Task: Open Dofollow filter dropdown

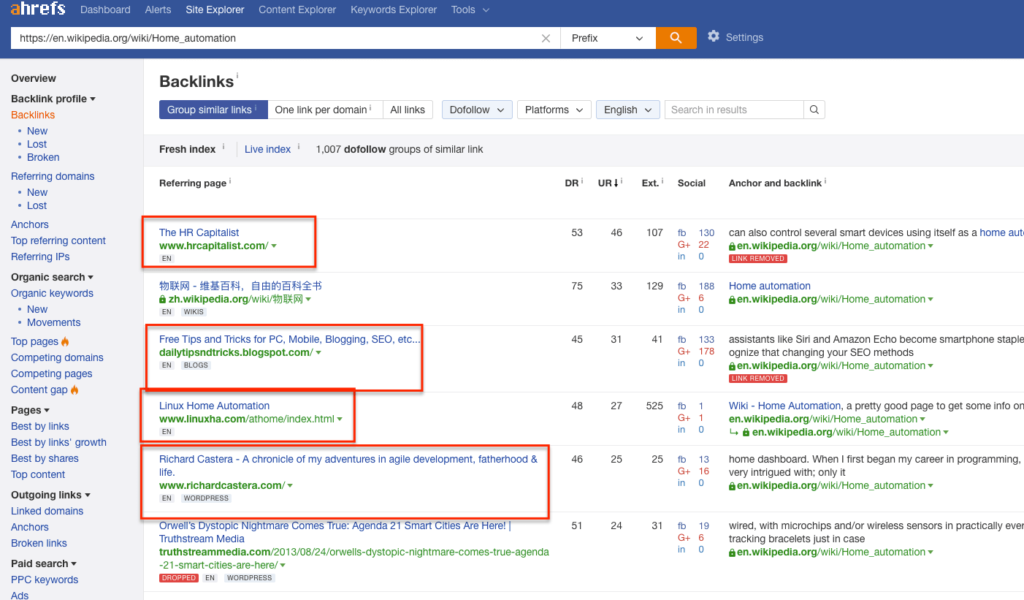Action: [x=477, y=110]
